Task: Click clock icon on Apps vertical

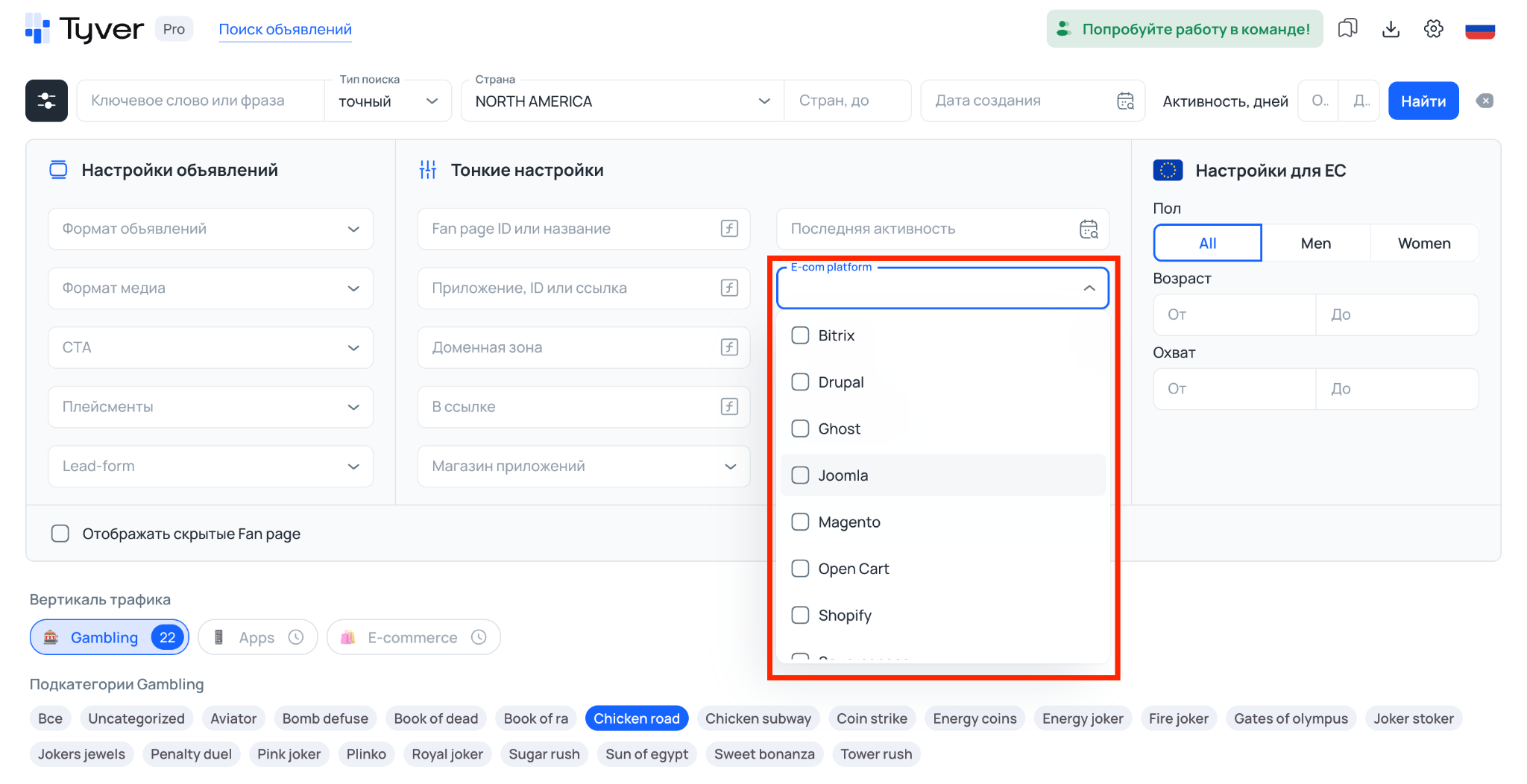Action: pyautogui.click(x=296, y=637)
